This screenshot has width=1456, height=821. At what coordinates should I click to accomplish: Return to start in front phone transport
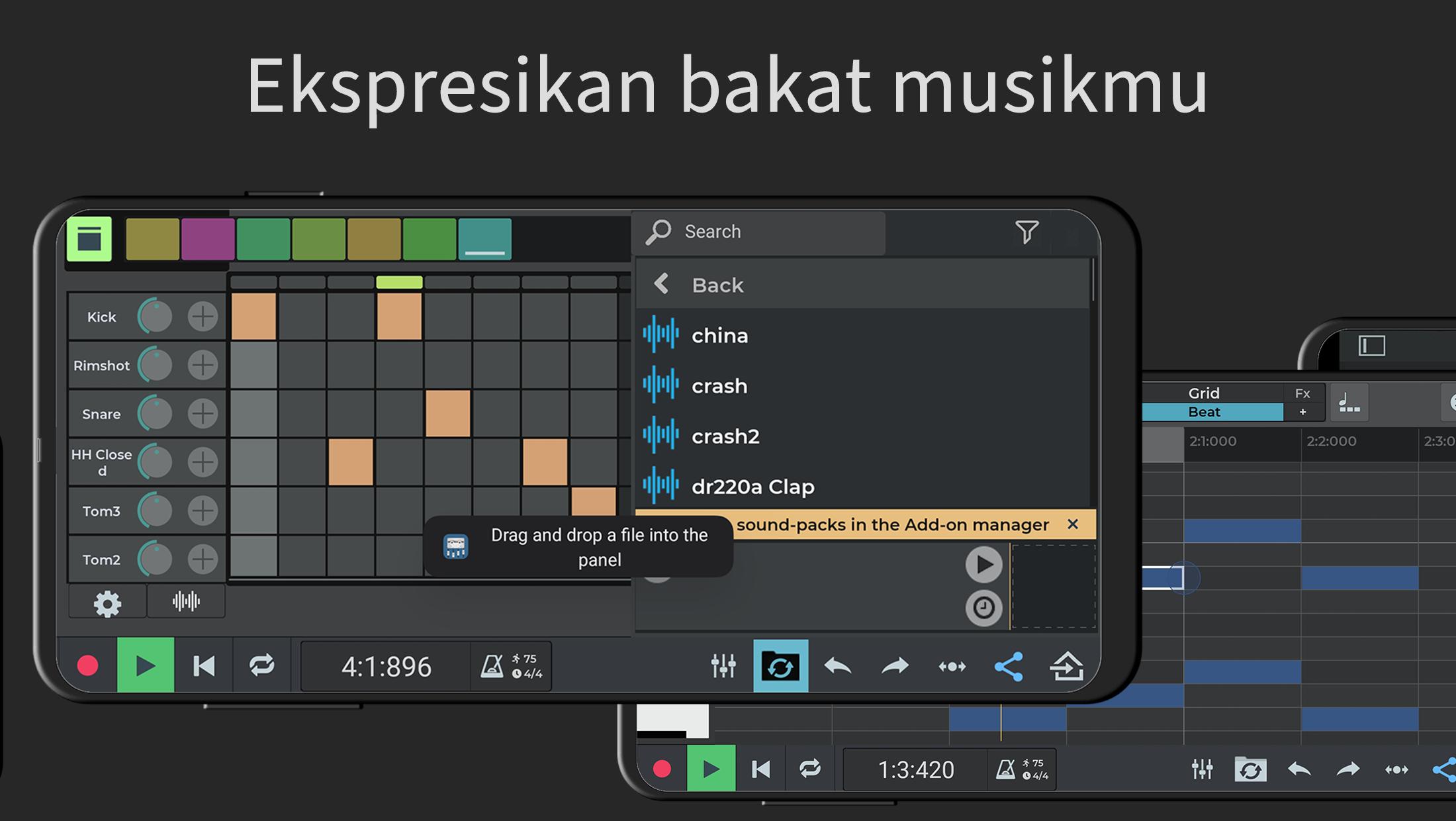[204, 665]
